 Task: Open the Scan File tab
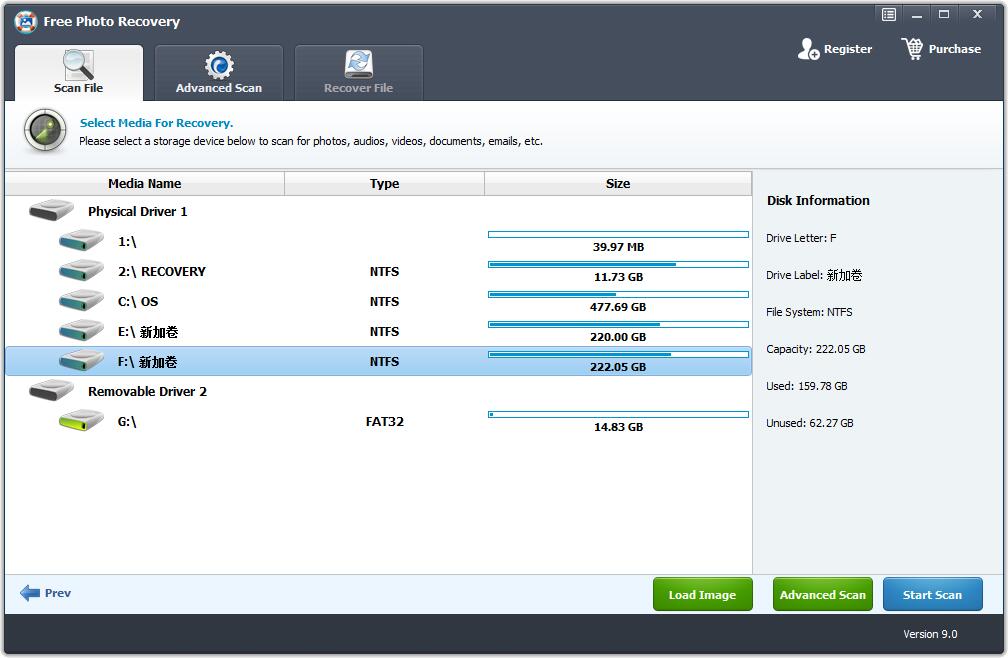pyautogui.click(x=78, y=73)
